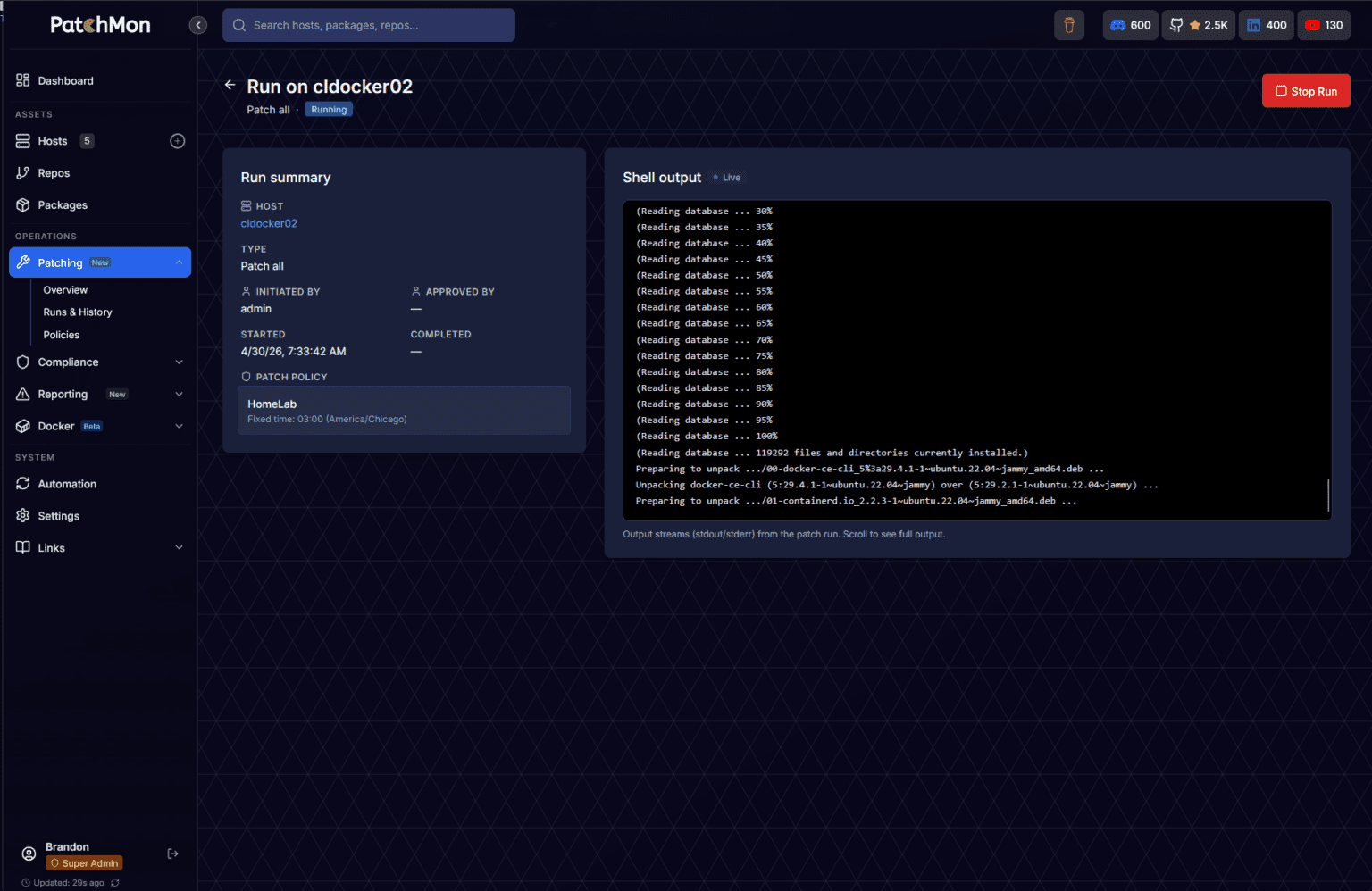Open the cldocker02 host link
This screenshot has width=1372, height=891.
[269, 224]
